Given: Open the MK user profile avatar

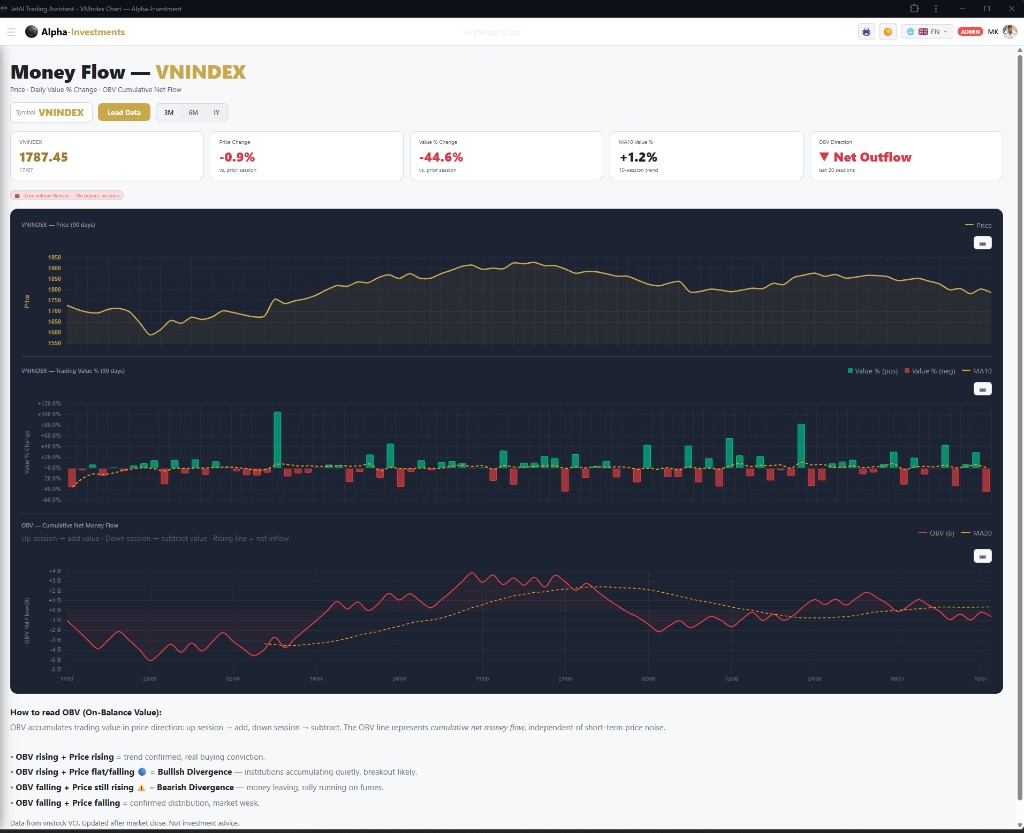Looking at the screenshot, I should 1010,31.
